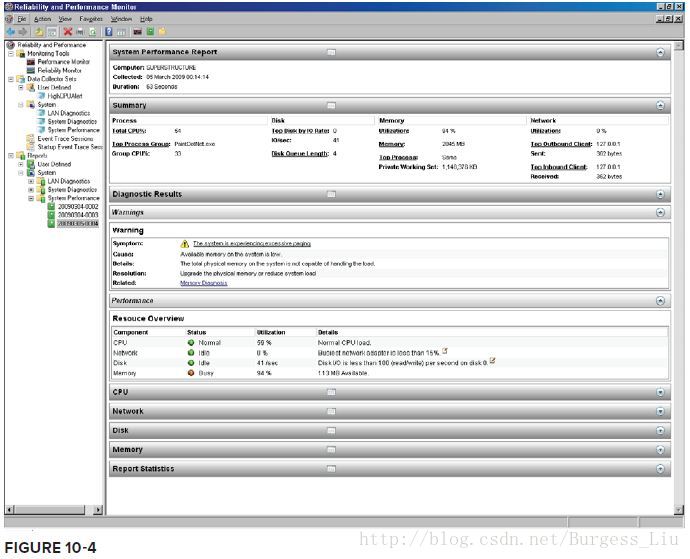Click the tree pane's left scroll arrow
The height and width of the screenshot is (559, 690).
[9, 510]
